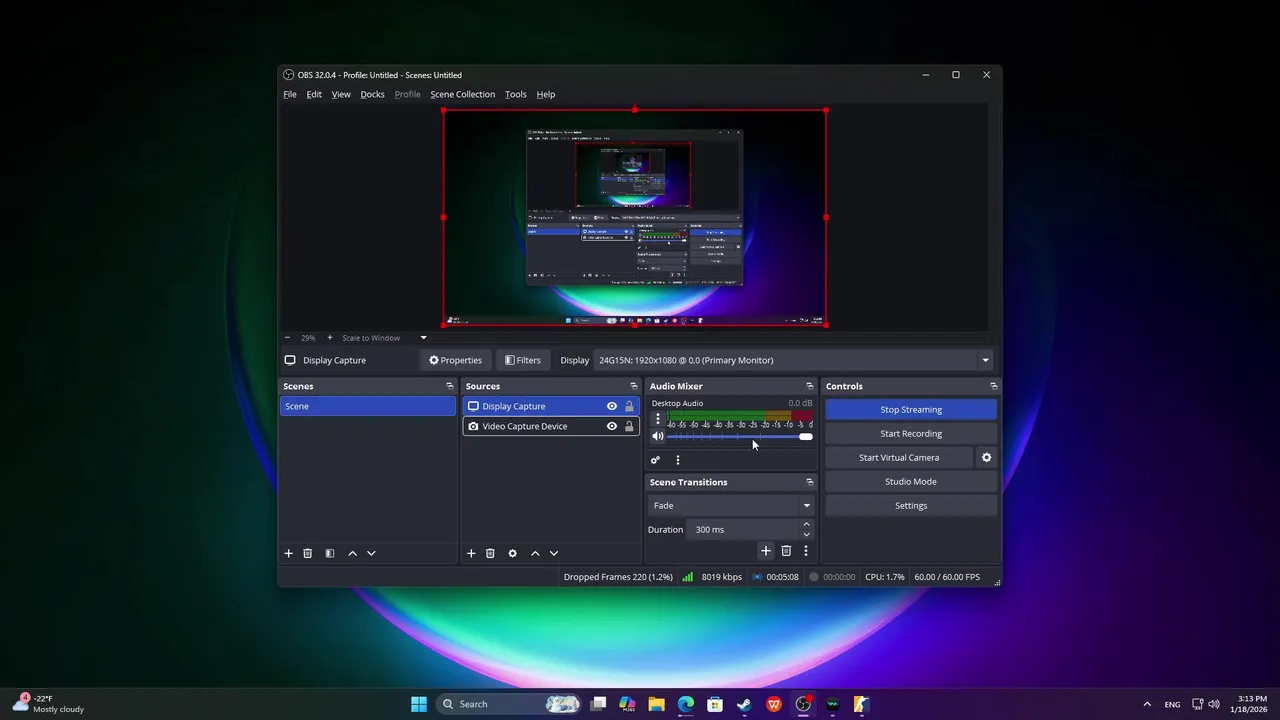Remove configurable transition trash icon
1280x720 pixels.
(x=786, y=551)
